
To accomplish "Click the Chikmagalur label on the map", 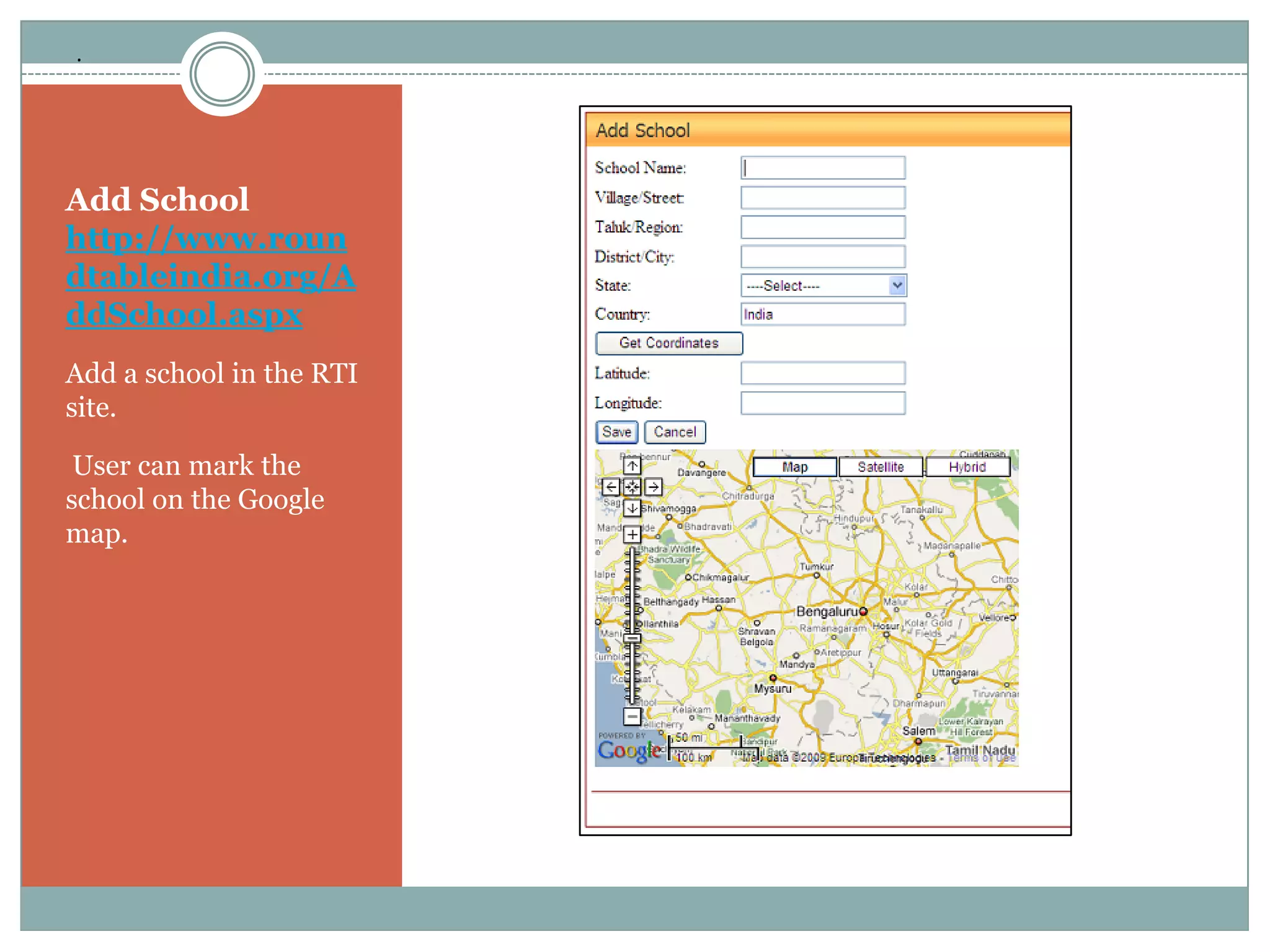I will click(x=721, y=578).
